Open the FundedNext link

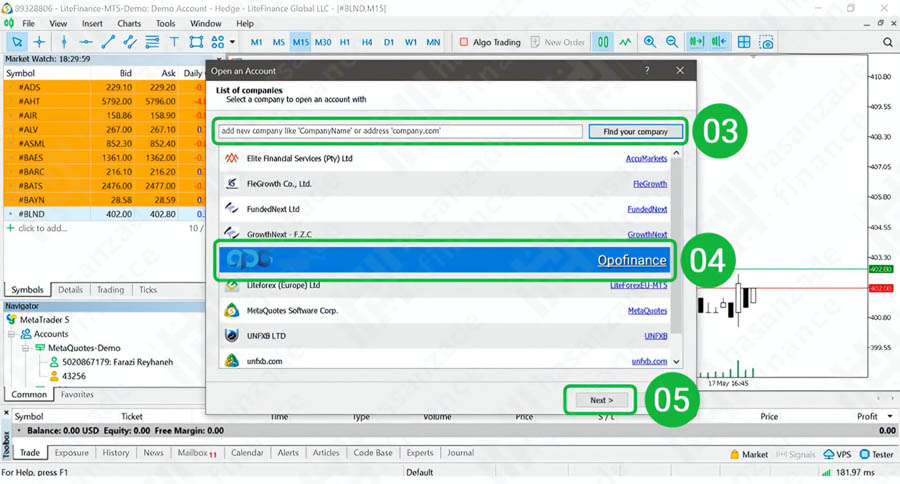[647, 209]
